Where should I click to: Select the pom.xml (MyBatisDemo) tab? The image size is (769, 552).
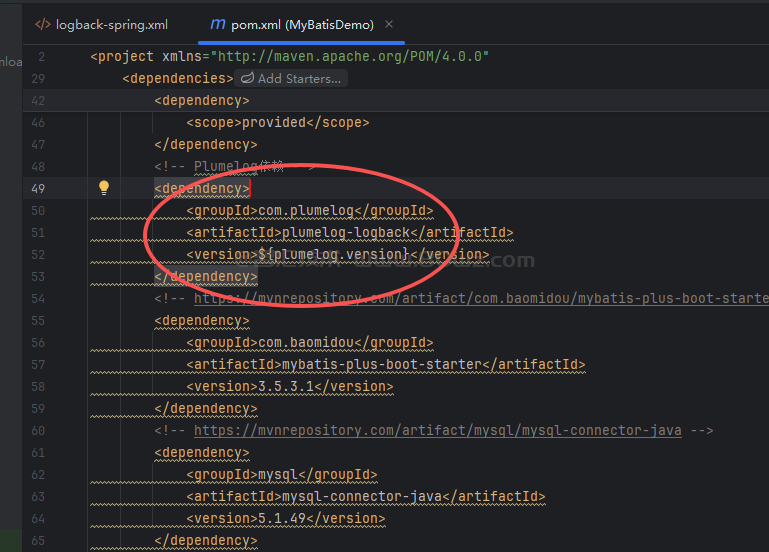click(300, 24)
